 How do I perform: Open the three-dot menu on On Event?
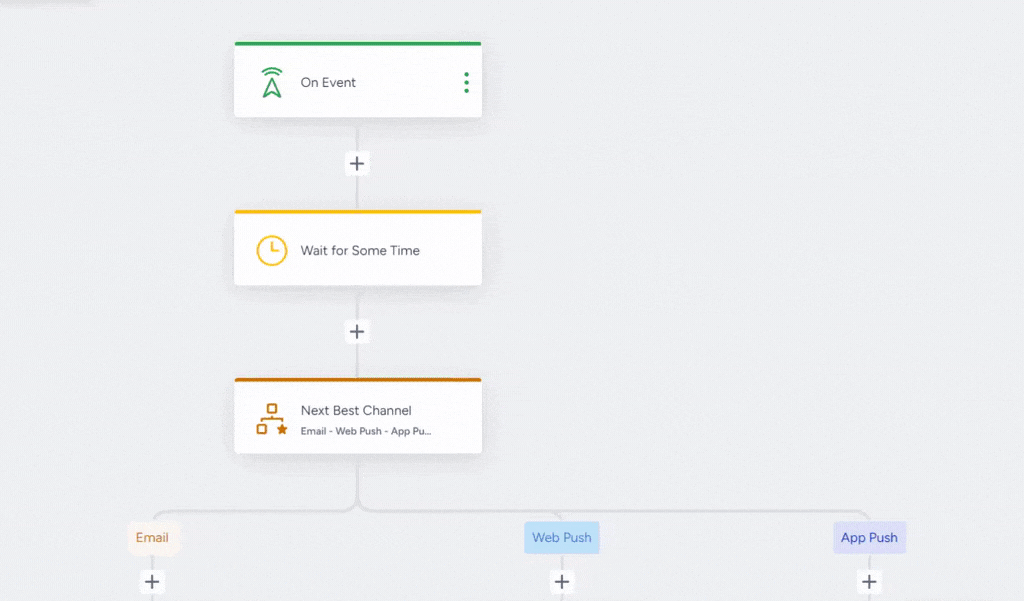(x=466, y=83)
